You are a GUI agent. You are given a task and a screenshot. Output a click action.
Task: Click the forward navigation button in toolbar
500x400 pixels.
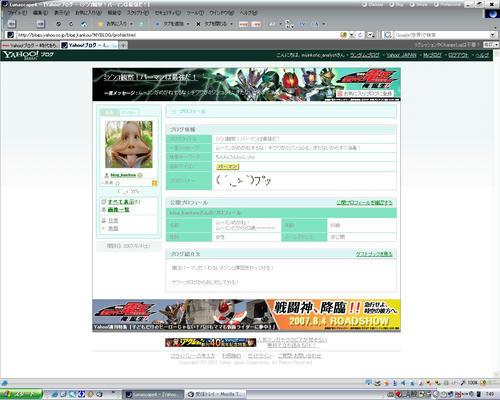(x=40, y=24)
